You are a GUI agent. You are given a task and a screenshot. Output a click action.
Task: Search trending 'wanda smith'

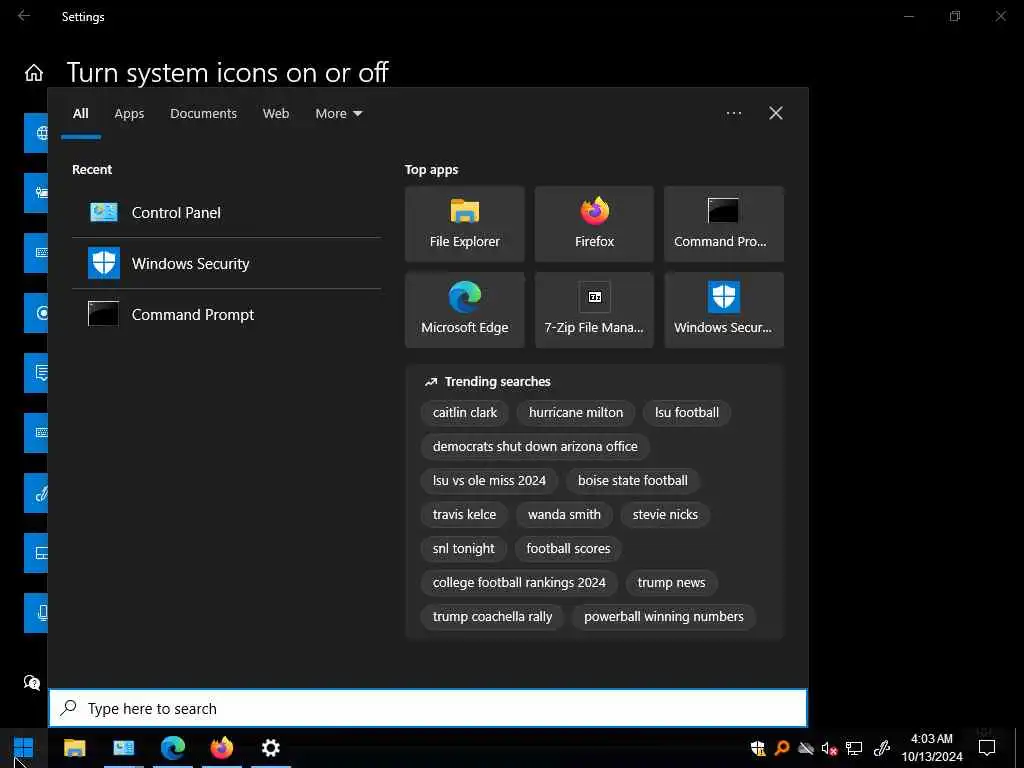pyautogui.click(x=564, y=515)
